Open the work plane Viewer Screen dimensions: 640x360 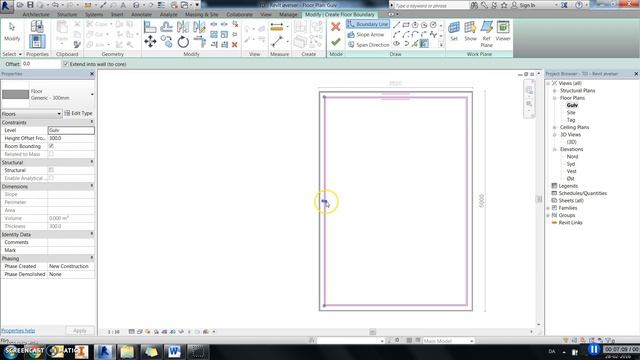[503, 31]
